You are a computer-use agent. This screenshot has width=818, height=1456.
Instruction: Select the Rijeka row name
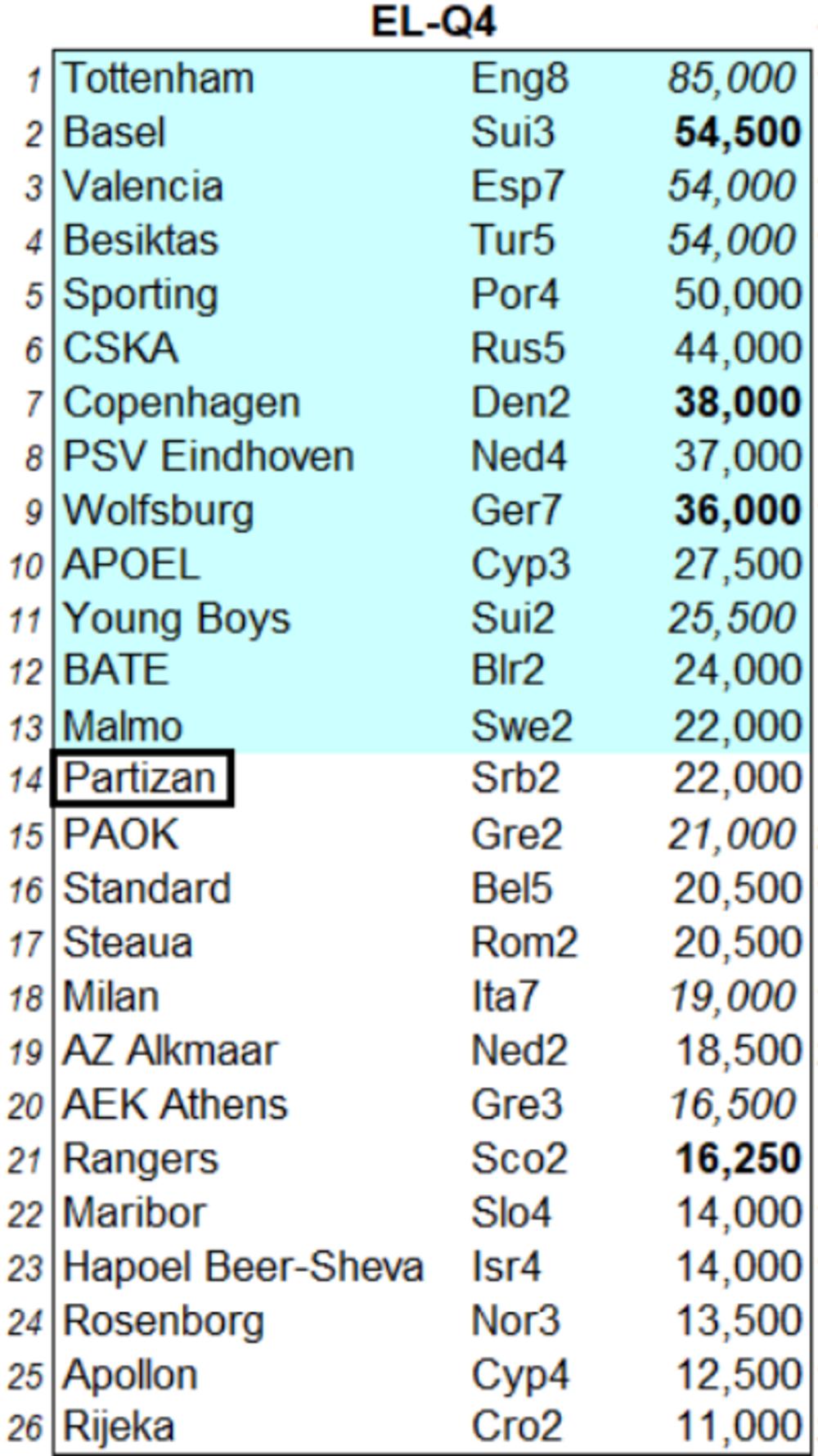click(119, 1427)
